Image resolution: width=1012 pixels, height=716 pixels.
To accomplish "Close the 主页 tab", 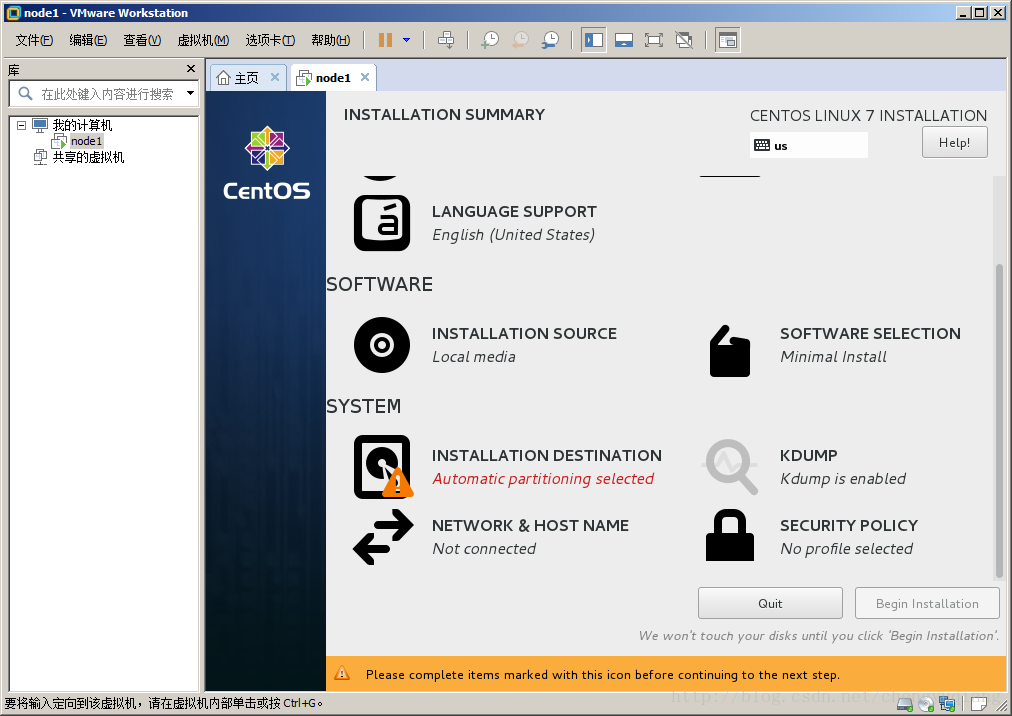I will pos(275,77).
